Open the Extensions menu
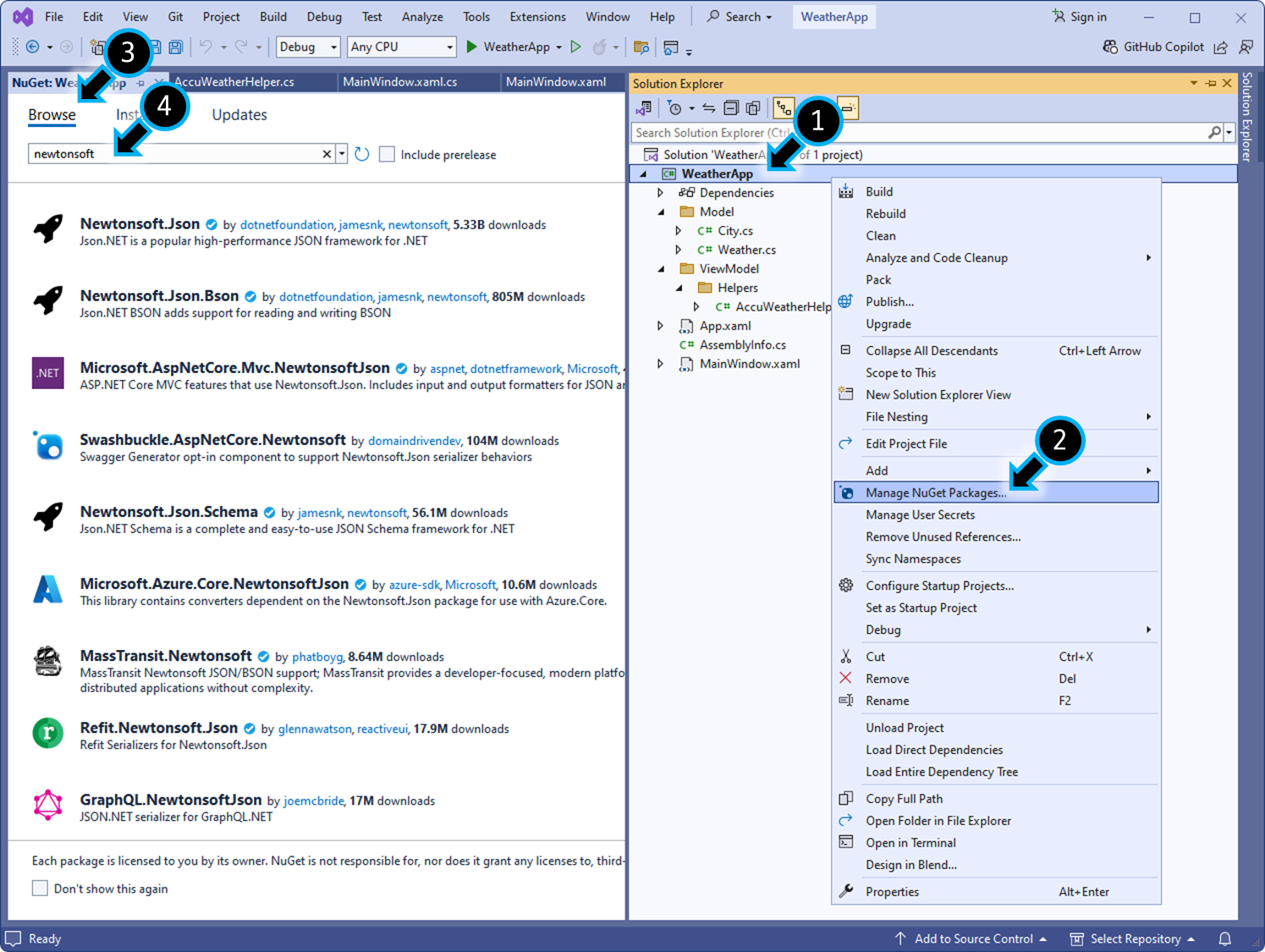This screenshot has height=952, width=1265. [x=538, y=17]
